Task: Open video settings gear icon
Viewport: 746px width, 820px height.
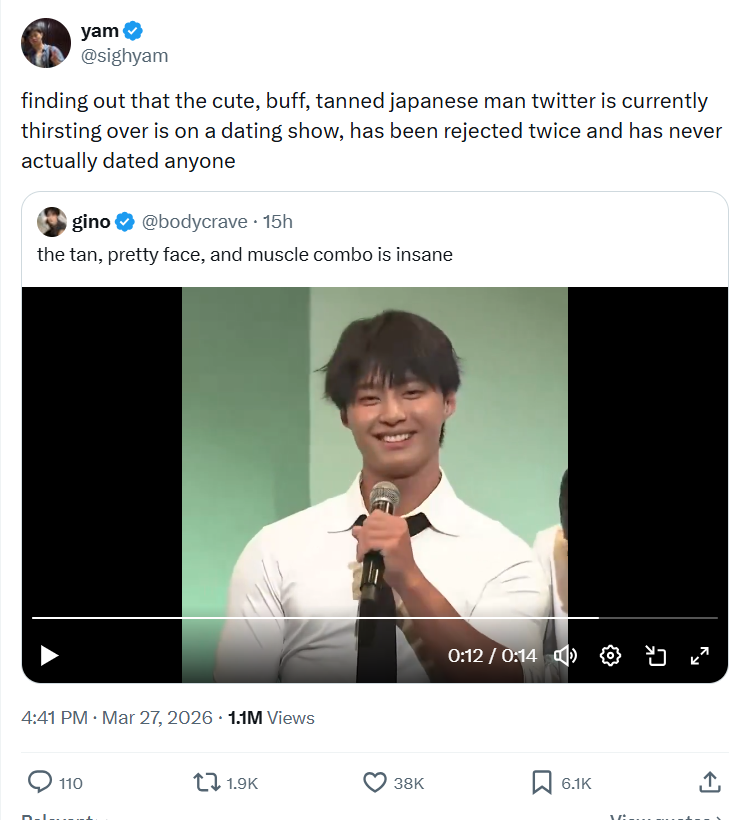Action: pyautogui.click(x=610, y=656)
